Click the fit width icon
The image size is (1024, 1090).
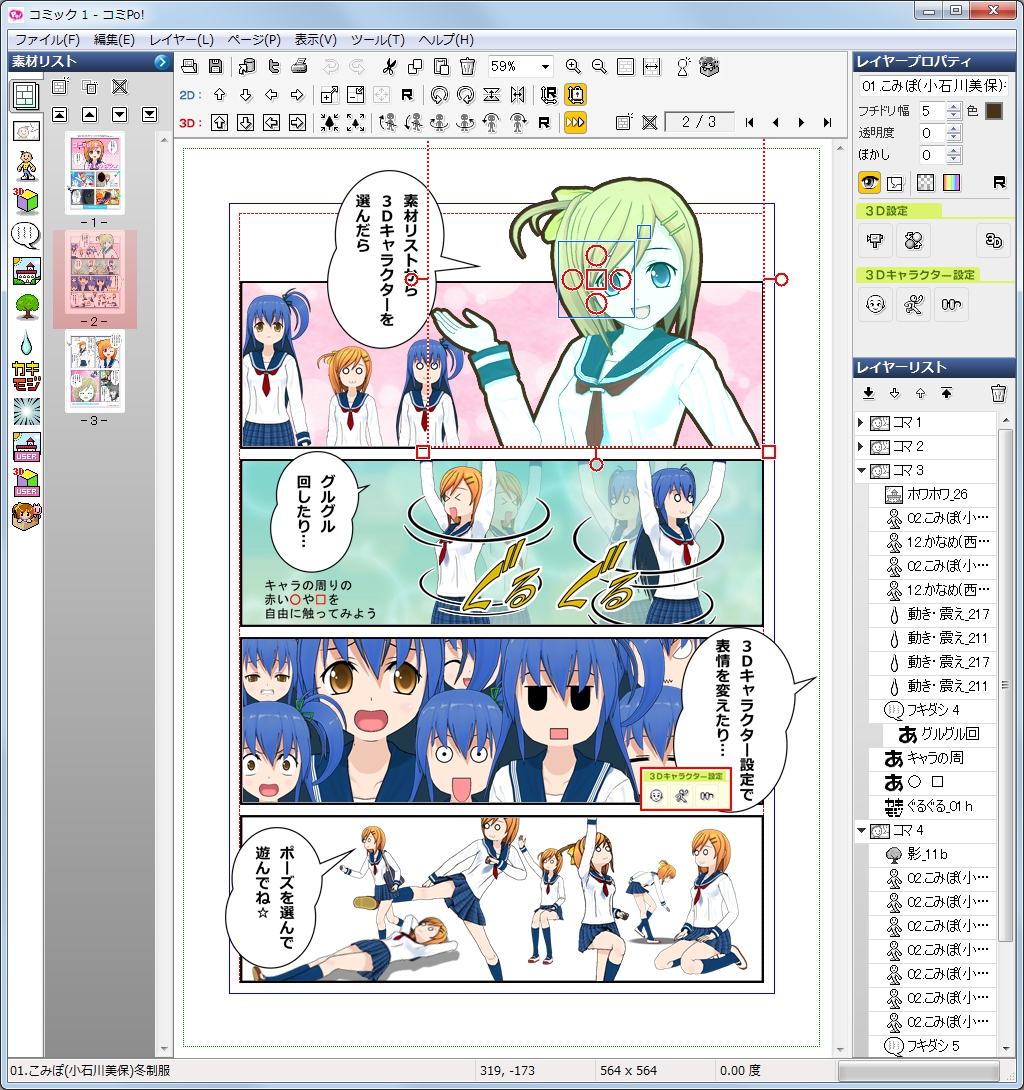pyautogui.click(x=651, y=67)
